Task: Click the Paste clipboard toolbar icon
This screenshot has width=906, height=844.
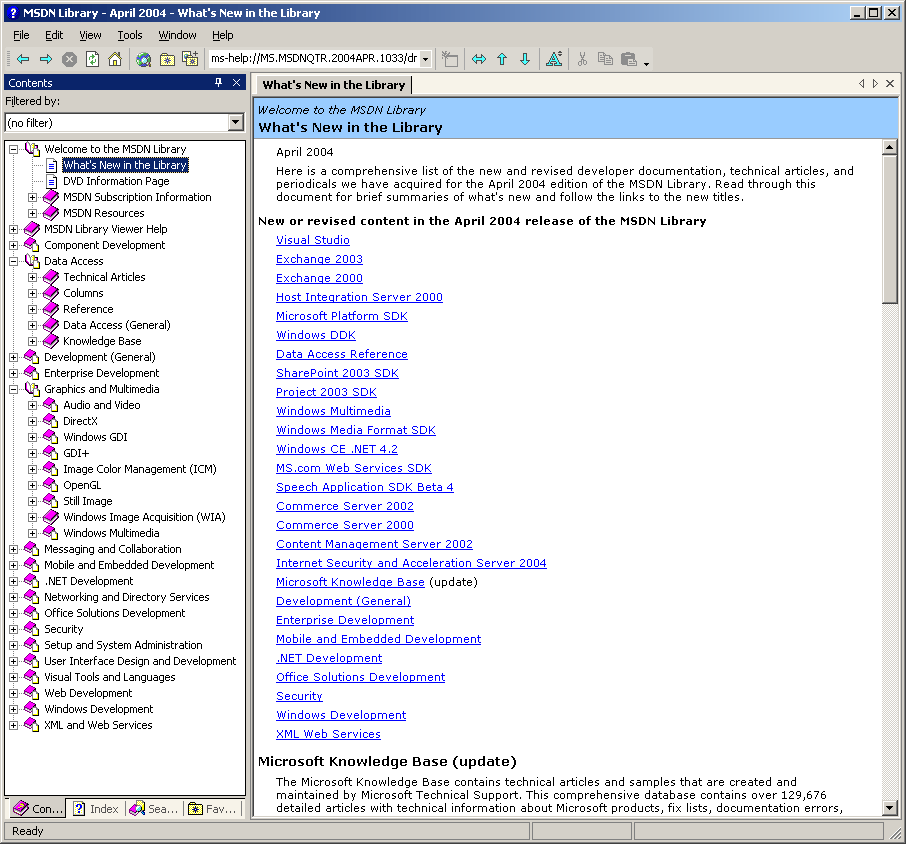Action: point(629,59)
